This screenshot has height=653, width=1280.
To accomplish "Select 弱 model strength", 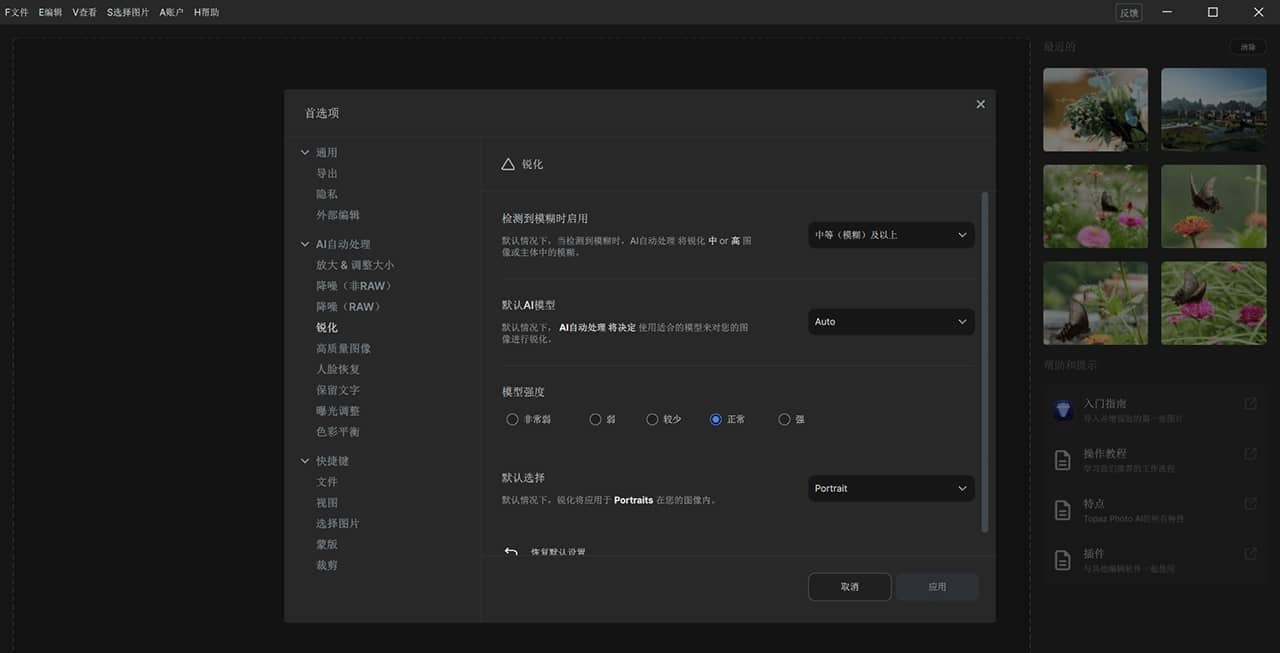I will click(x=595, y=419).
